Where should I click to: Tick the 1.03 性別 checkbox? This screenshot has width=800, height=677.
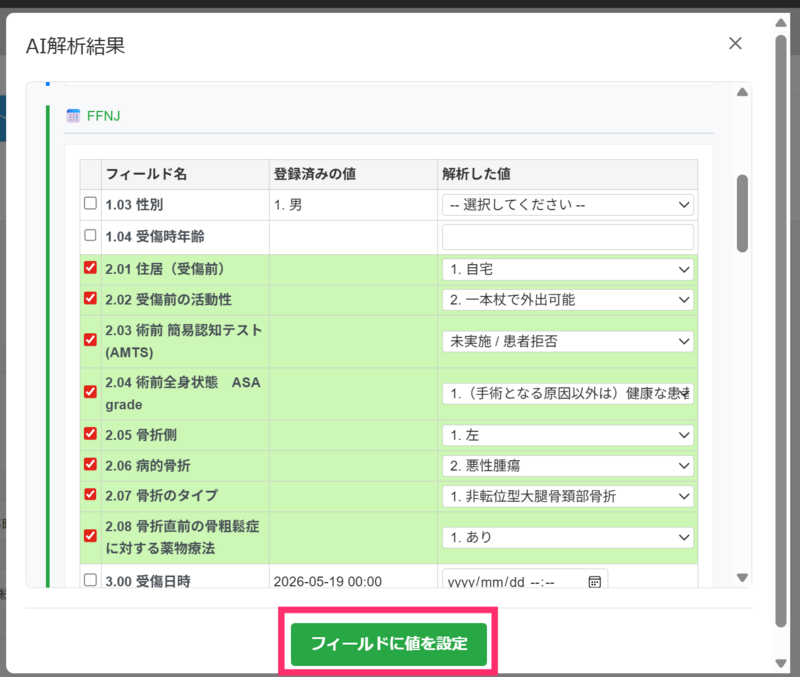pyautogui.click(x=90, y=204)
